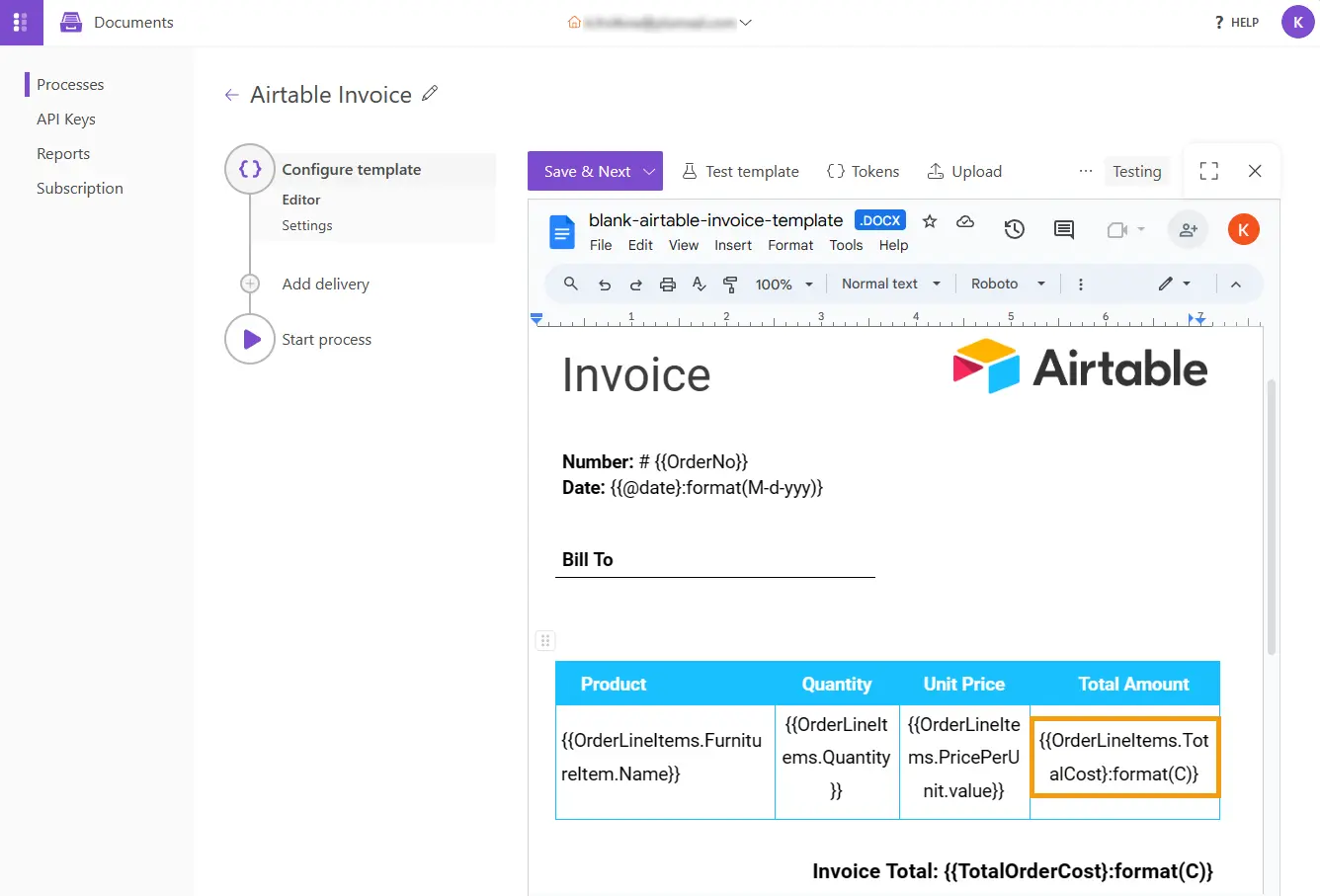Click Save & Next button
The width and height of the screenshot is (1320, 896).
coord(587,171)
